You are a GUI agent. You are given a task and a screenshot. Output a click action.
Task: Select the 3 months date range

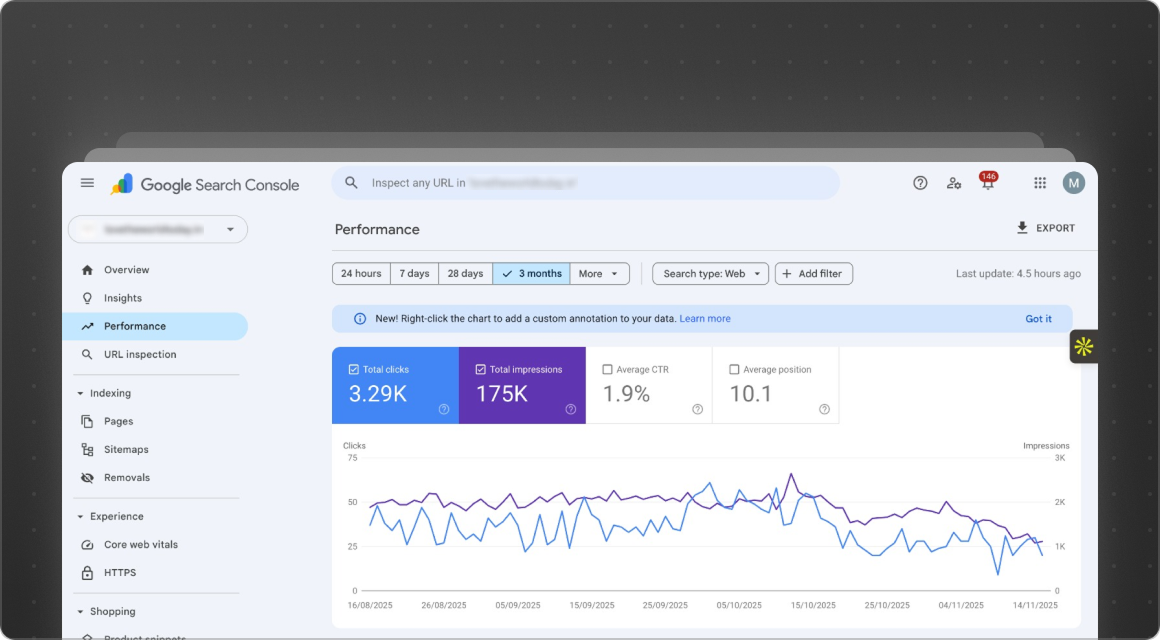tap(531, 274)
